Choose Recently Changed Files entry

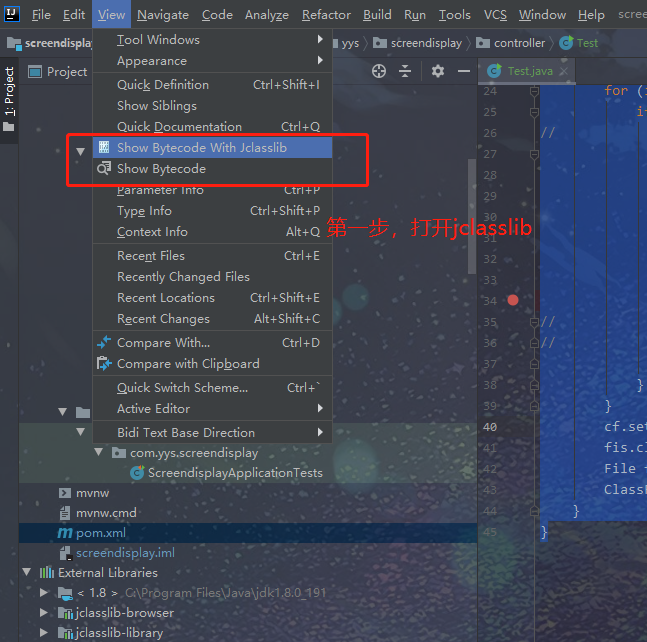coord(213,276)
